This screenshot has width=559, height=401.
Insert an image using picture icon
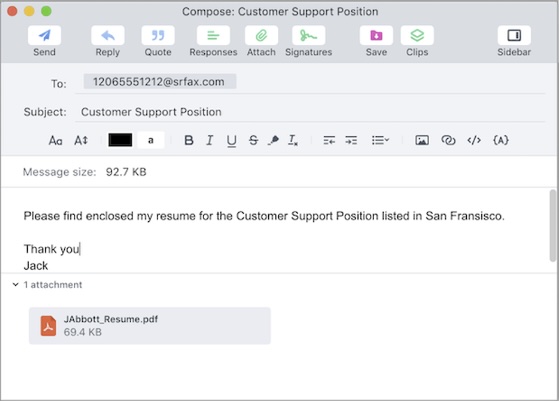(x=422, y=140)
